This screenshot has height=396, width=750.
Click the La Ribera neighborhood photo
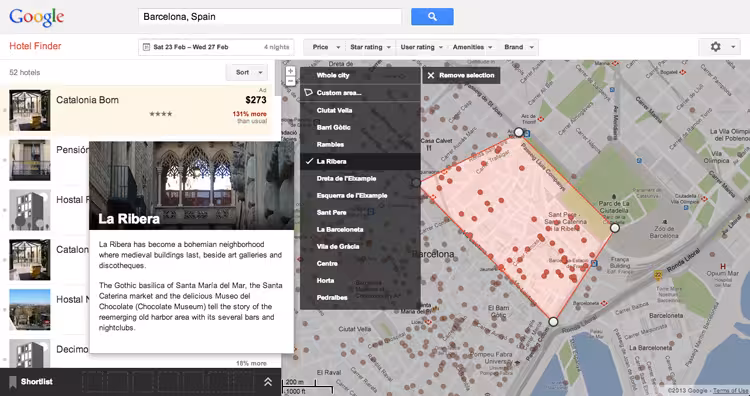pos(191,186)
